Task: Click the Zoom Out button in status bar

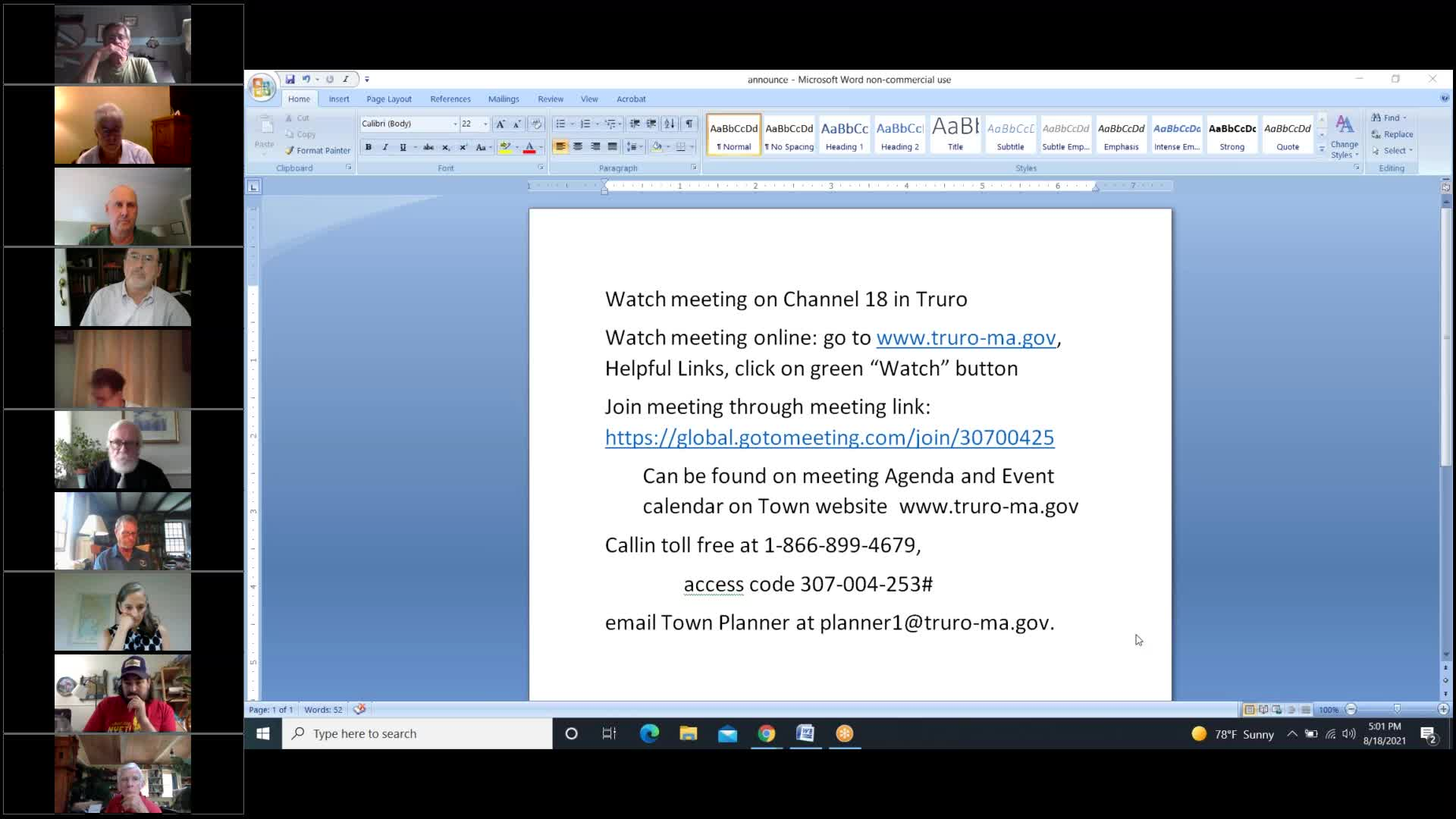Action: pyautogui.click(x=1351, y=710)
